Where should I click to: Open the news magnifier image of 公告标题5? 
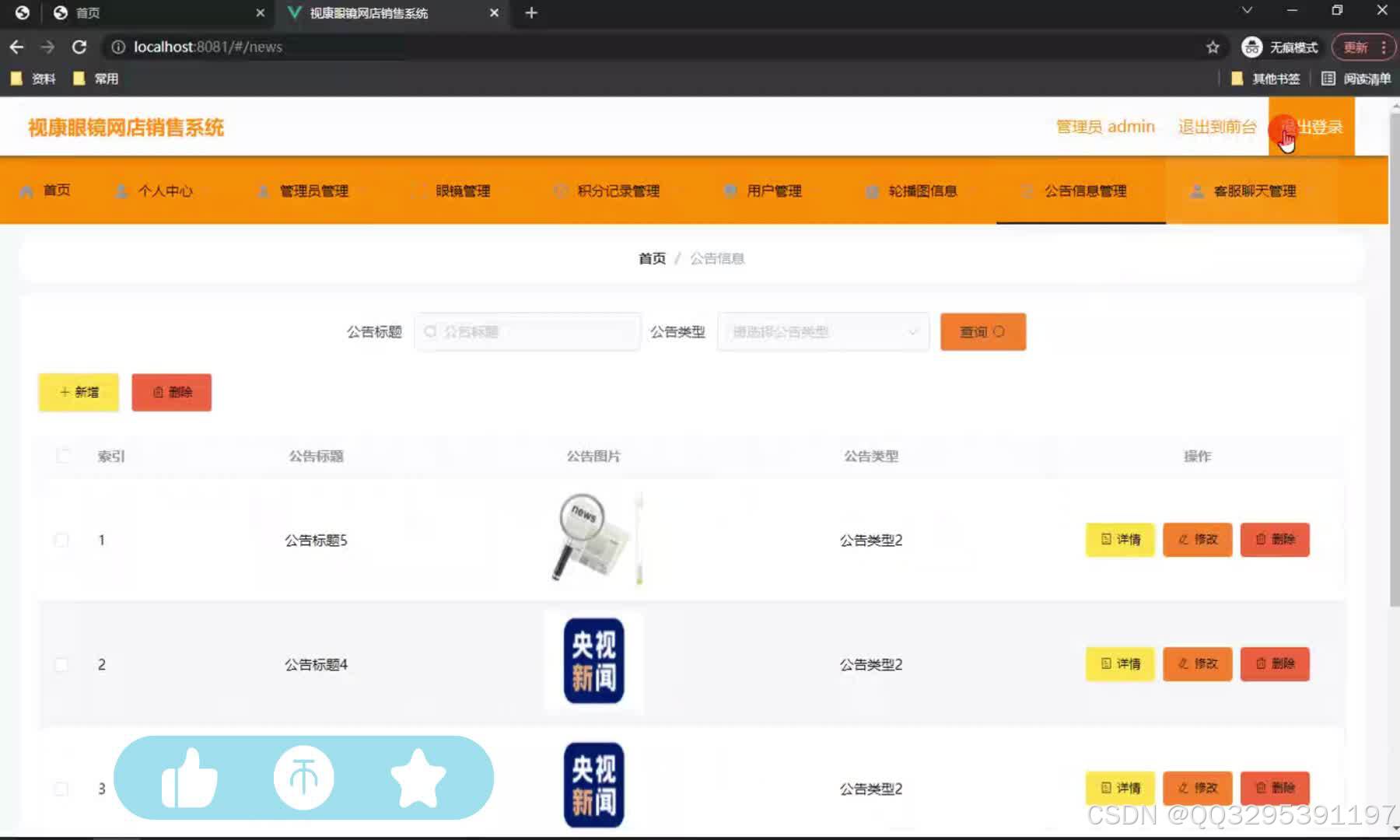(x=594, y=538)
